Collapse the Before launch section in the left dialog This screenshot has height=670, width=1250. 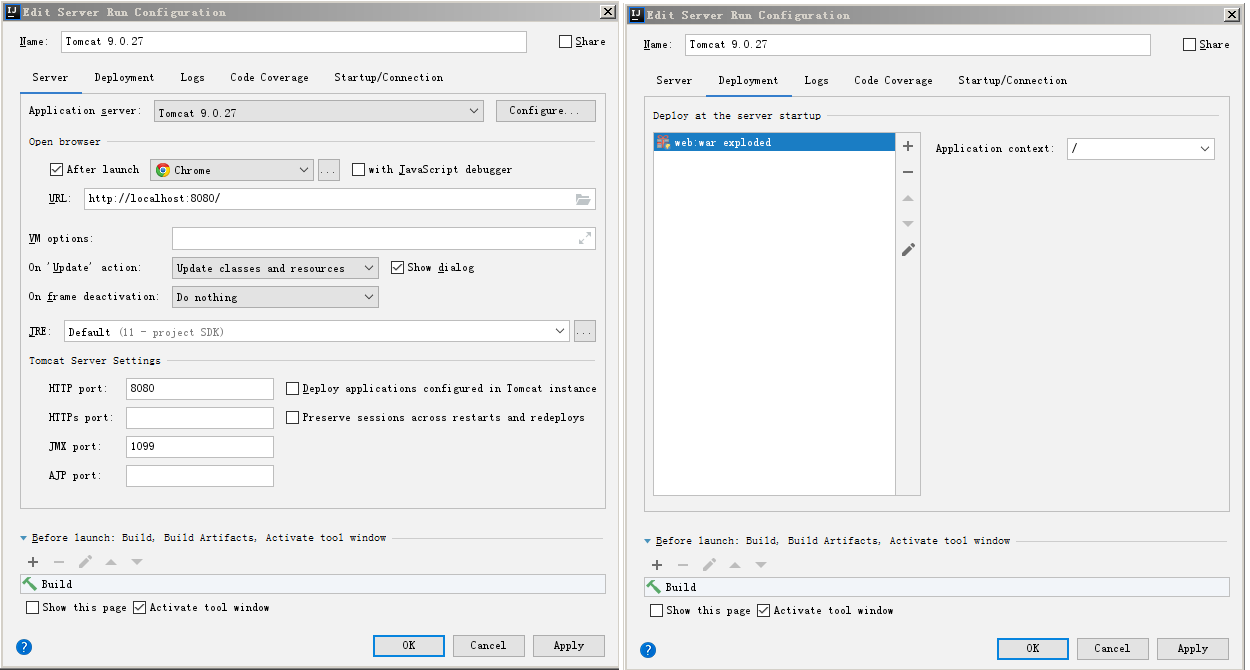coord(24,538)
